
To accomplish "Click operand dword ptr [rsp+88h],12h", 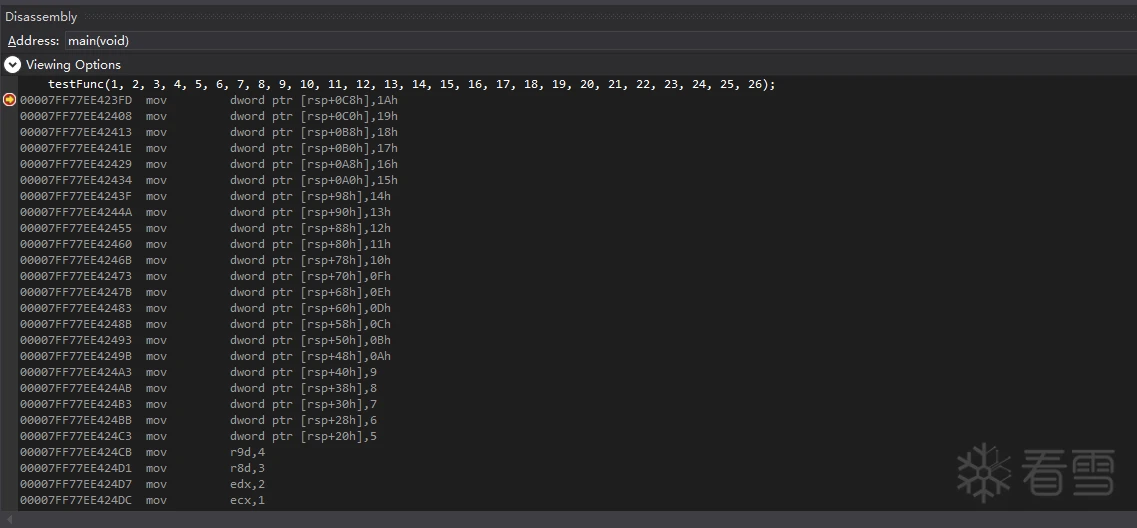I will (310, 228).
